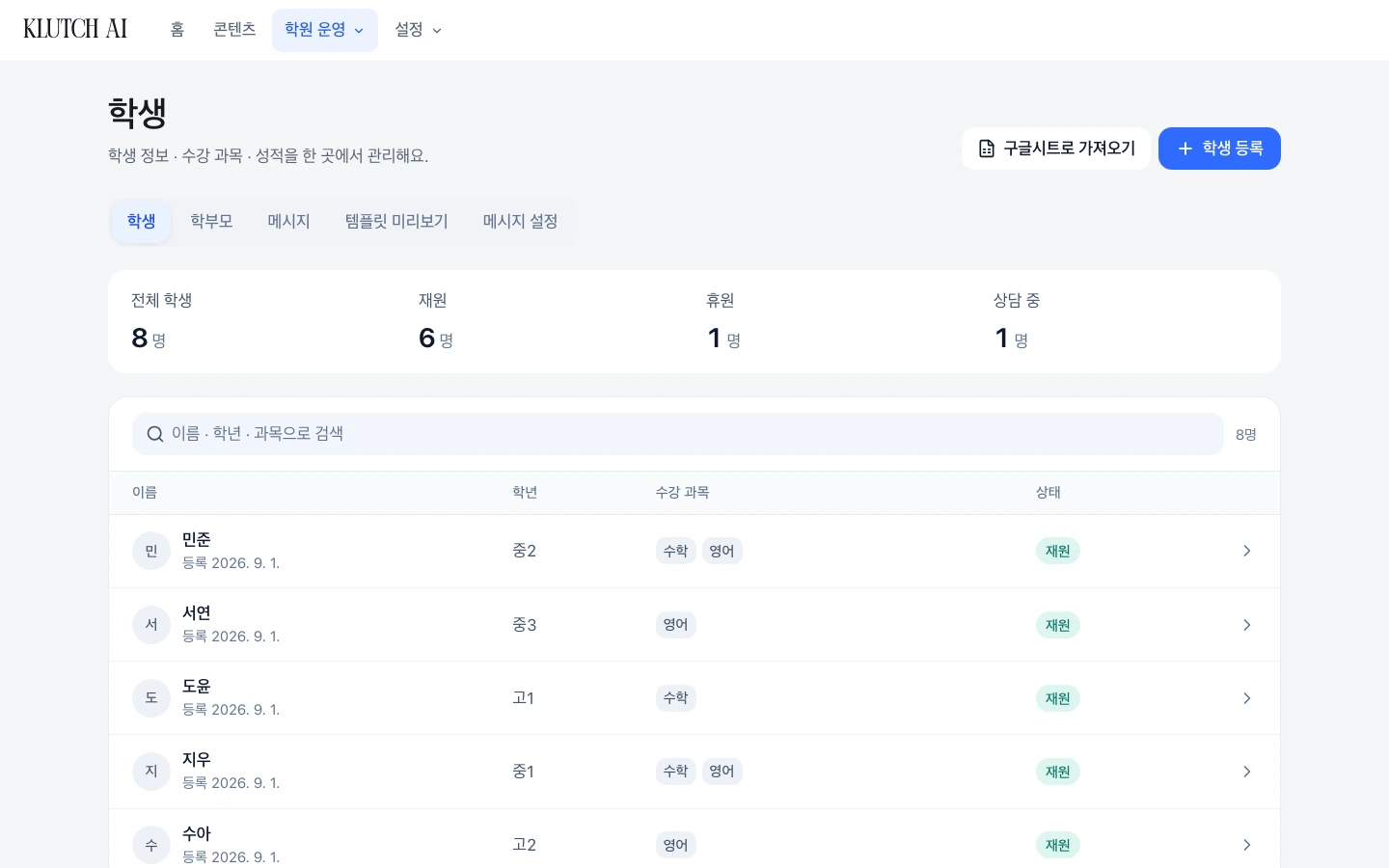Click the 도 avatar circle
The height and width of the screenshot is (868, 1389).
(x=151, y=698)
